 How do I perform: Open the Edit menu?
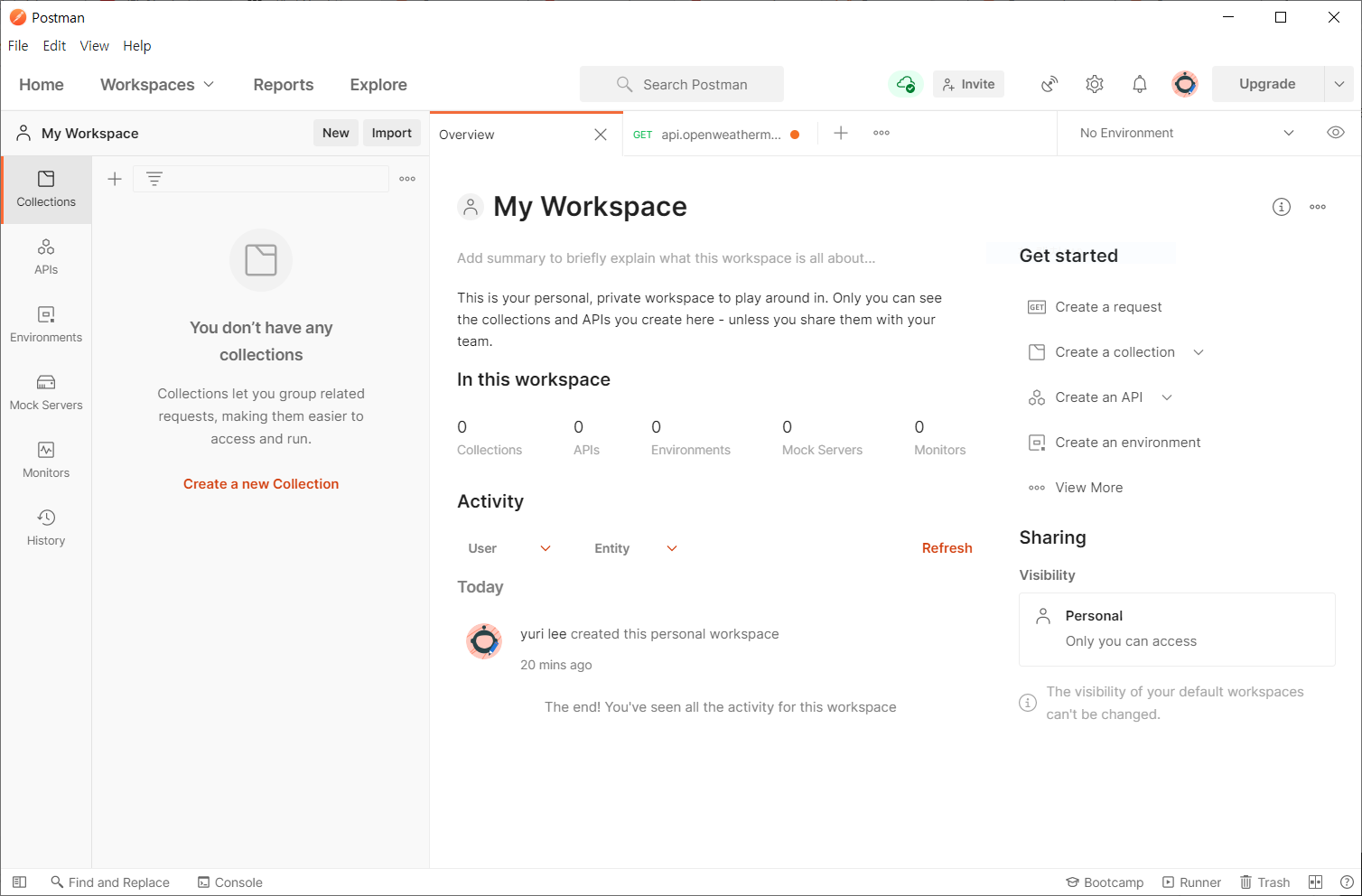click(x=54, y=46)
